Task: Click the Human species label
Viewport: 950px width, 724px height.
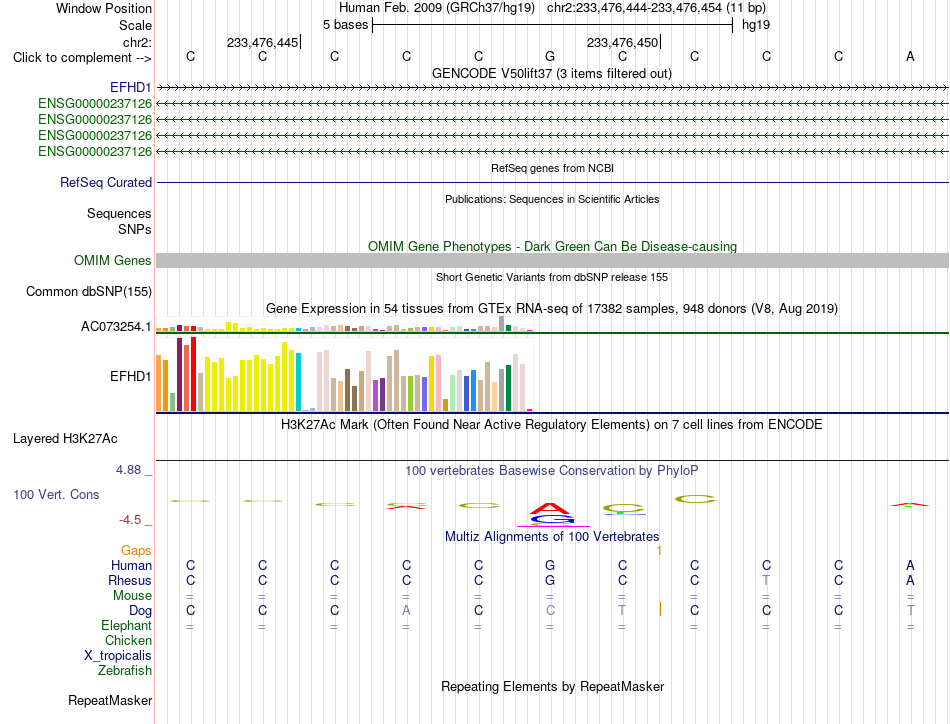Action: (x=131, y=565)
